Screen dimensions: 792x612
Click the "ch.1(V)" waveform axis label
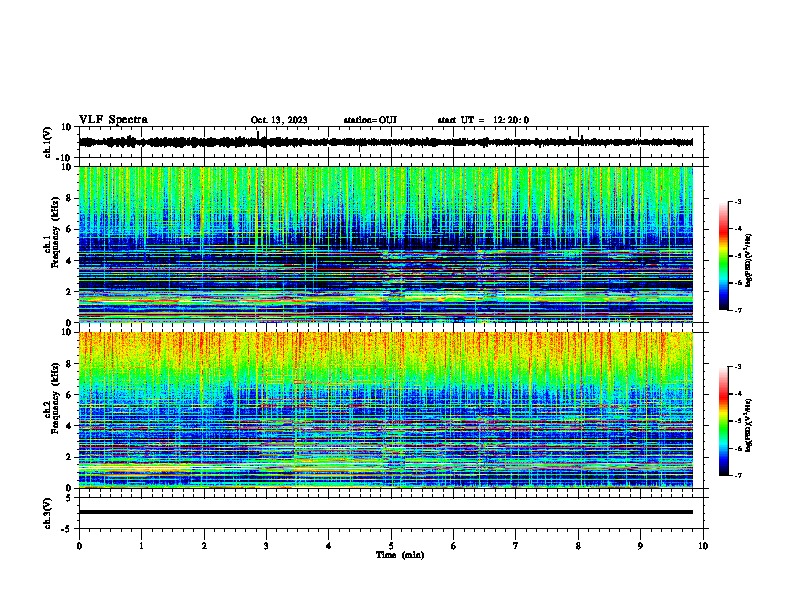(48, 142)
